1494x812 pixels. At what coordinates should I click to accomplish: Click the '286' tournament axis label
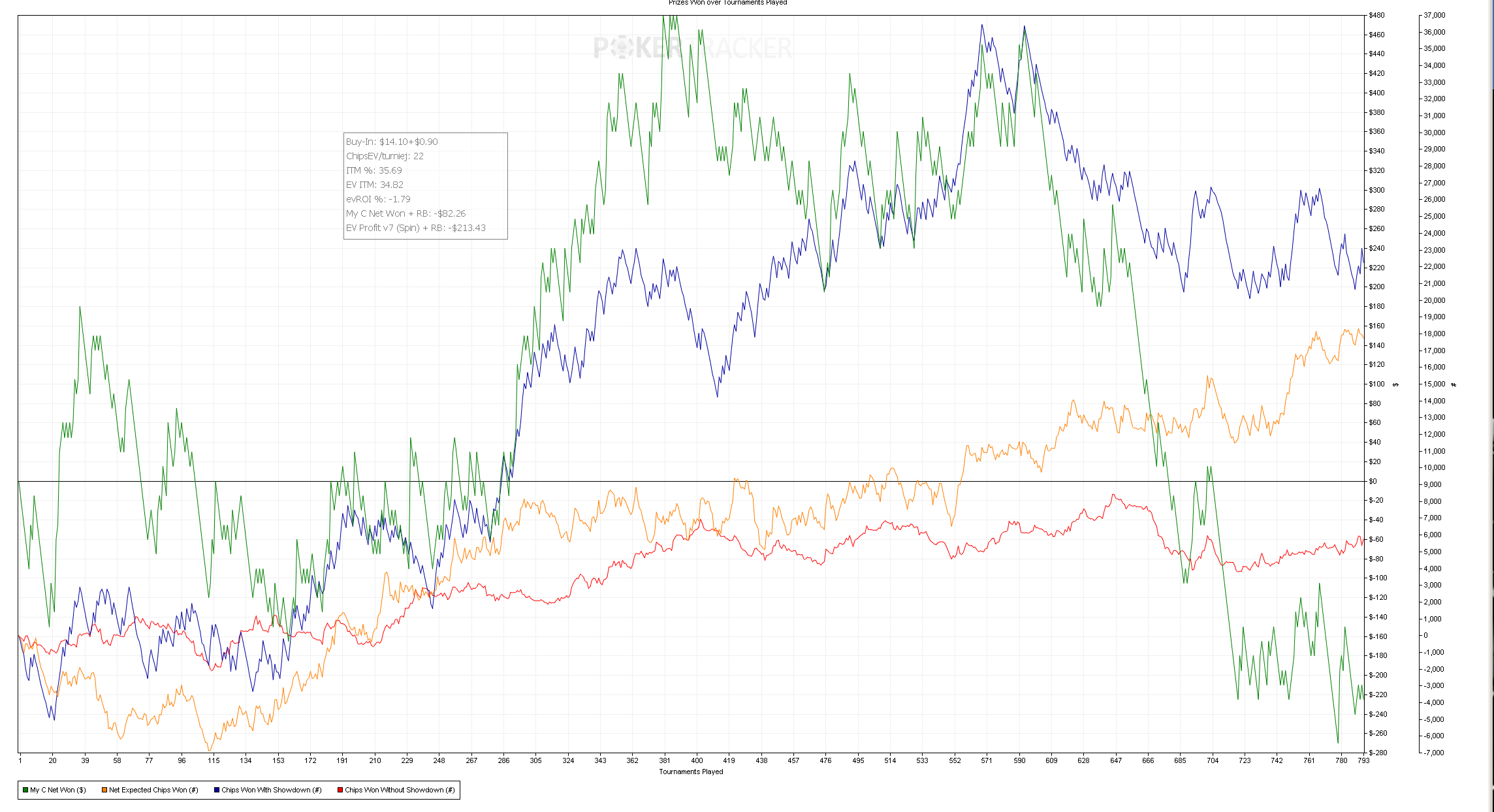point(503,760)
